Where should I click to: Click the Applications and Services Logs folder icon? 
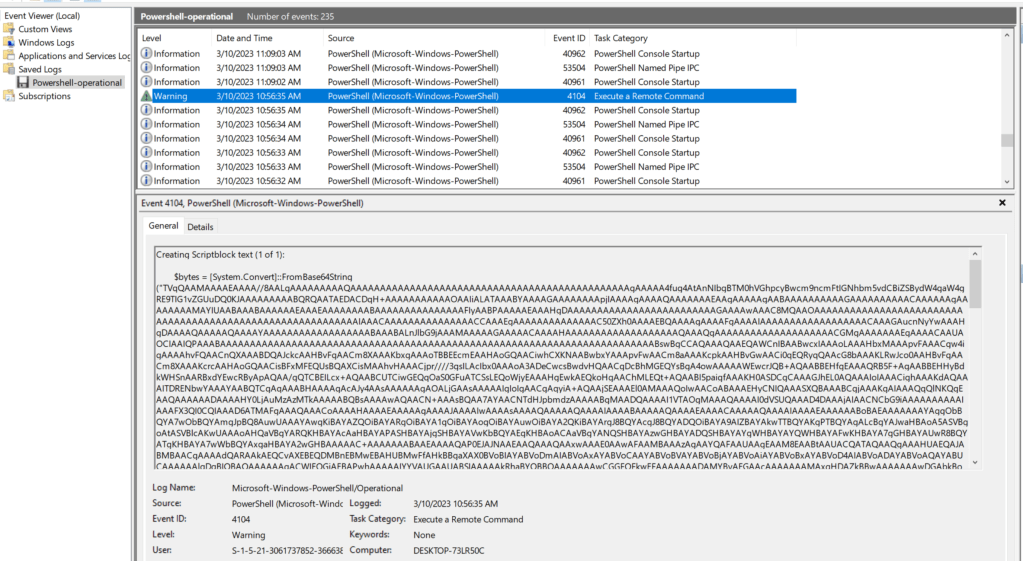[x=10, y=57]
